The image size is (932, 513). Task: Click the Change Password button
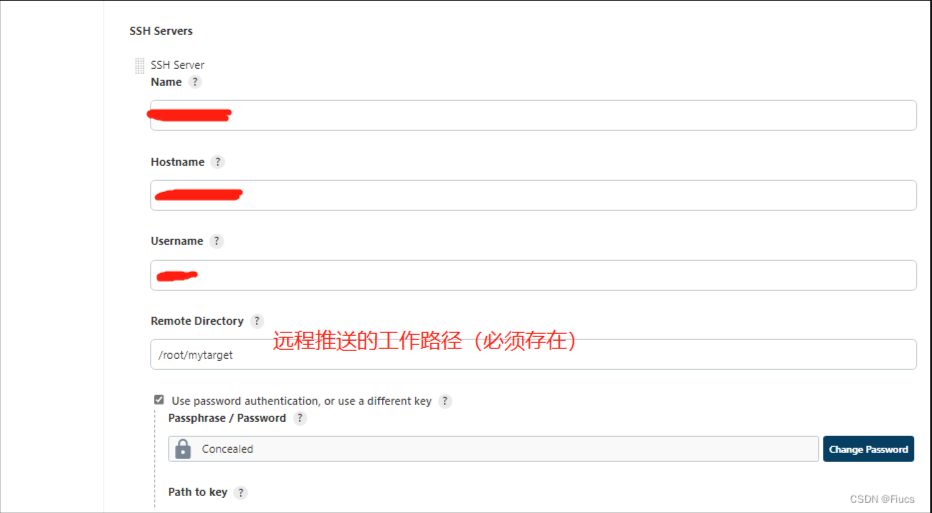tap(868, 449)
